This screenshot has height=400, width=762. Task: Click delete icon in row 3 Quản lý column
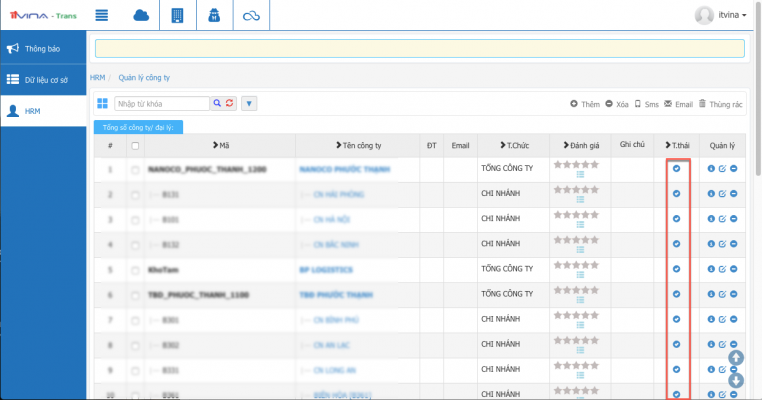pos(733,219)
